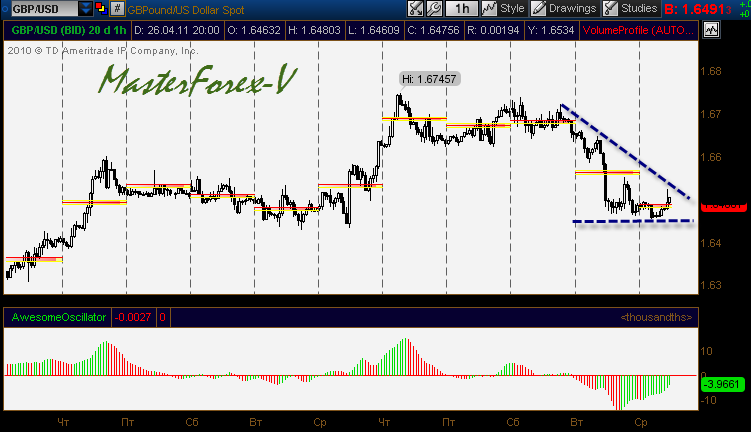Click the red current price tag on price axis
The width and height of the screenshot is (751, 432).
pyautogui.click(x=724, y=206)
